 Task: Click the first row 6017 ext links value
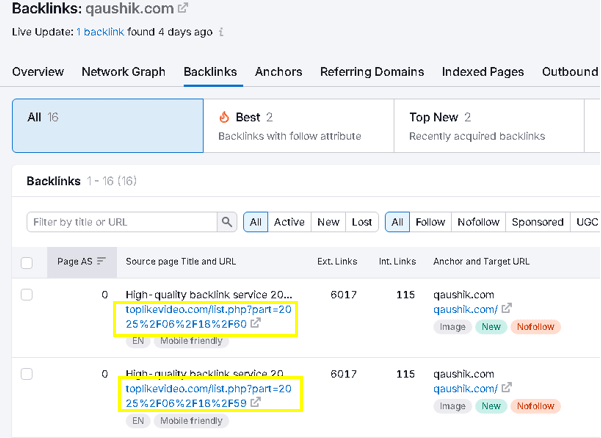[343, 295]
